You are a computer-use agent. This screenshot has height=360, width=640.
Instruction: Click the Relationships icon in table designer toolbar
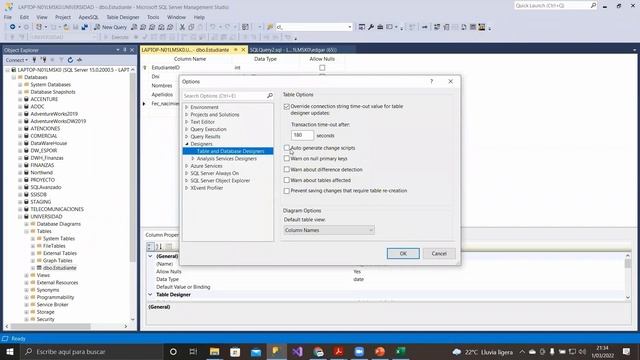pos(437,27)
